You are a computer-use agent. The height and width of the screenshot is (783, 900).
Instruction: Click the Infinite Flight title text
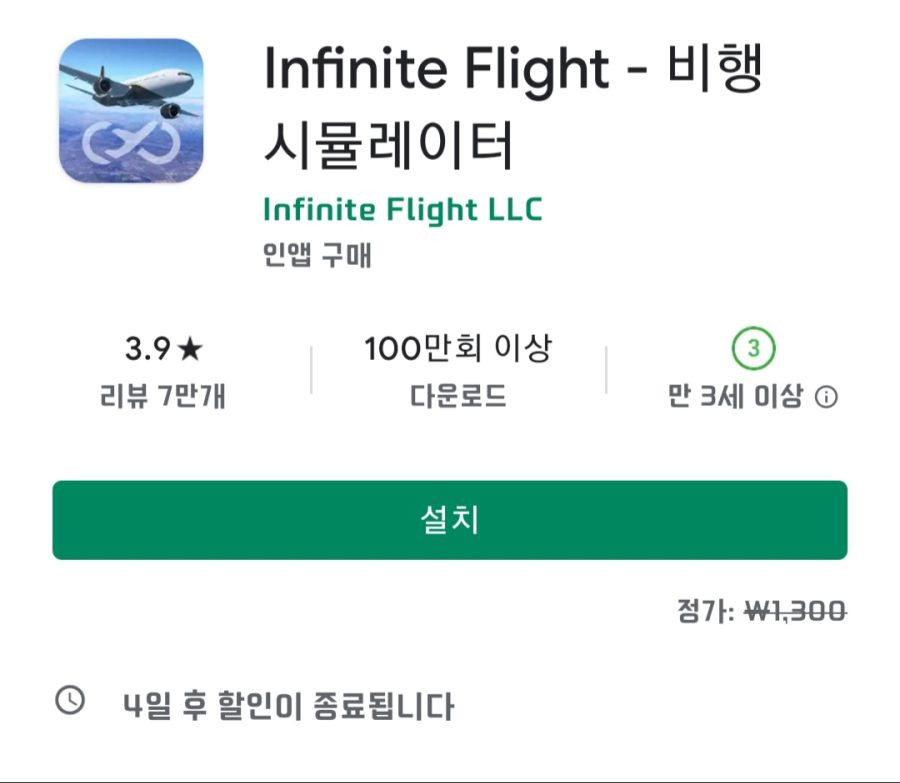436,71
